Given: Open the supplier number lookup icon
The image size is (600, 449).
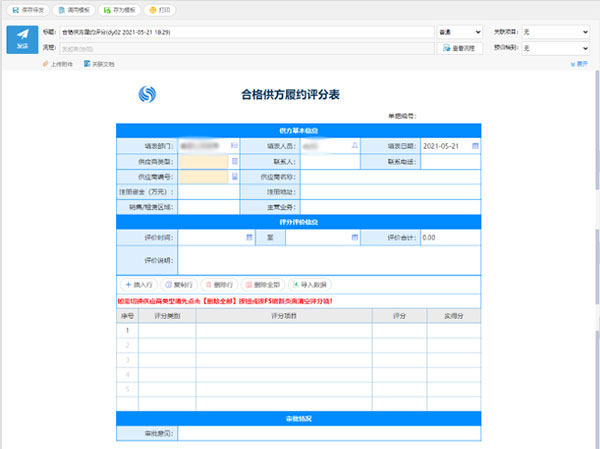Looking at the screenshot, I should pos(235,176).
